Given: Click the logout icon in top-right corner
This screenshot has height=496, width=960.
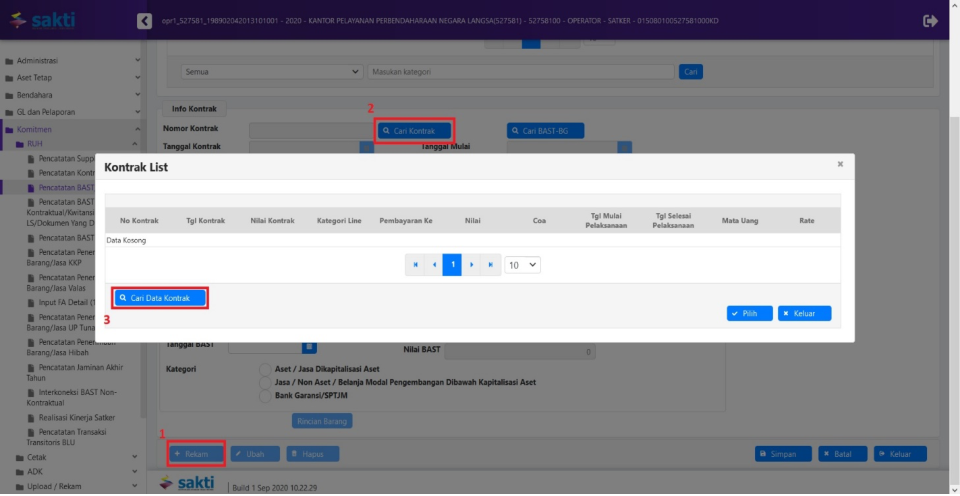Looking at the screenshot, I should [931, 20].
